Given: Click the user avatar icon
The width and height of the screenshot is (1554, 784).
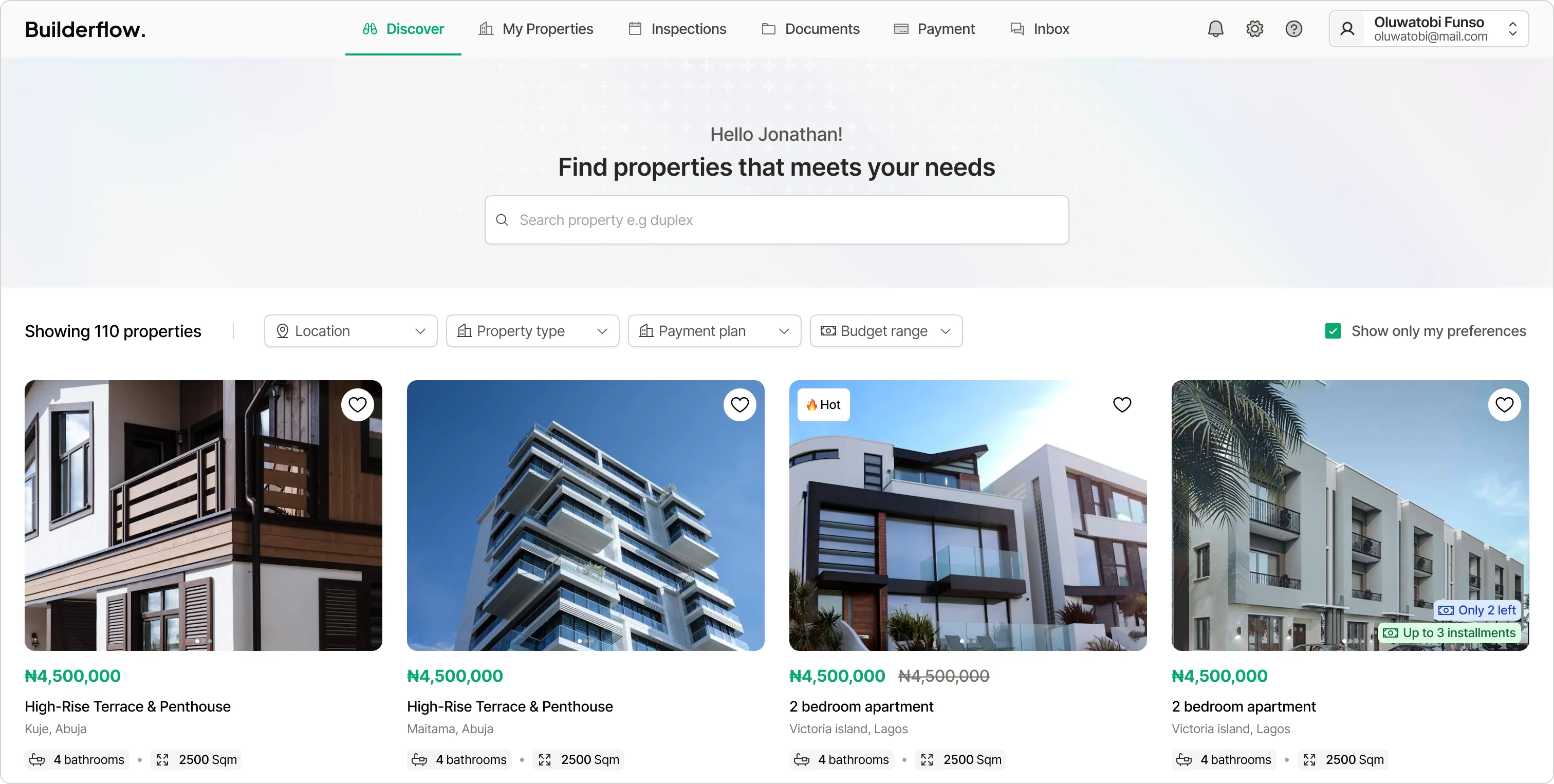Looking at the screenshot, I should [1347, 29].
